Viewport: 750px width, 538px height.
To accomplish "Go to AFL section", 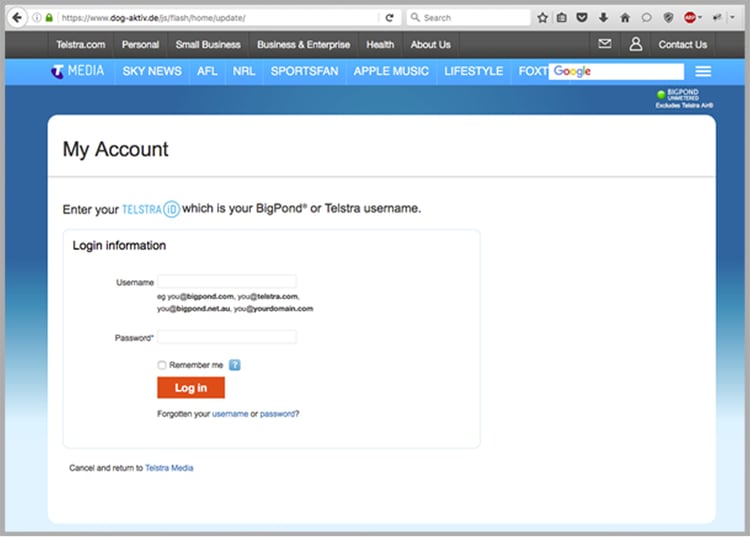I will [x=207, y=71].
